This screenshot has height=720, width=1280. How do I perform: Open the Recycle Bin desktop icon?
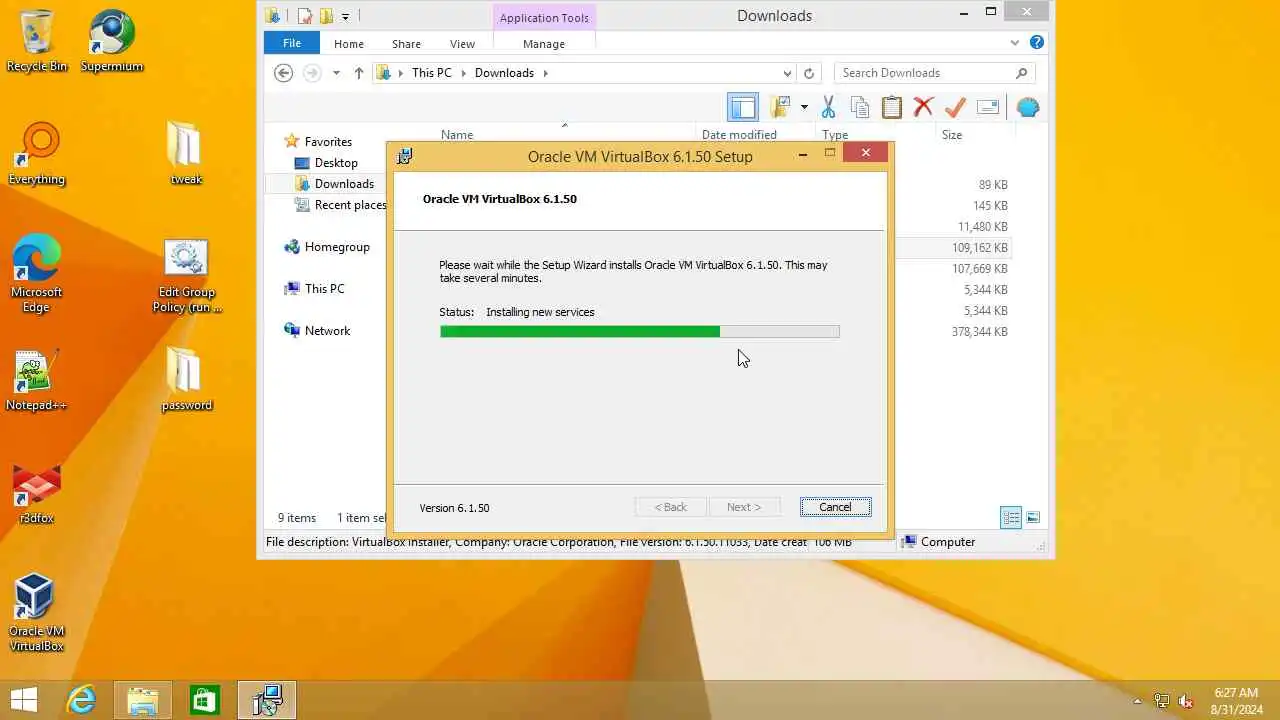coord(37,42)
